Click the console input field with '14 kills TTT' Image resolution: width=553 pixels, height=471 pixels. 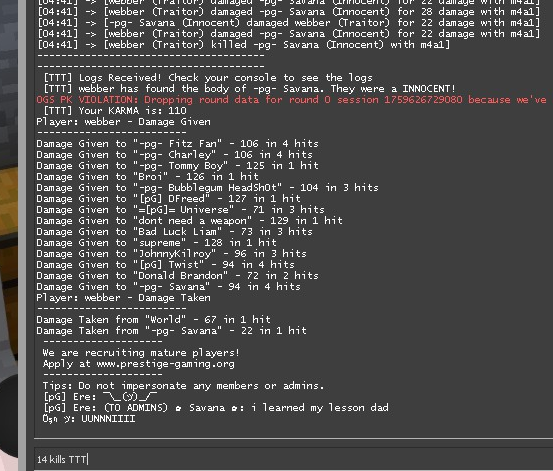pos(294,459)
